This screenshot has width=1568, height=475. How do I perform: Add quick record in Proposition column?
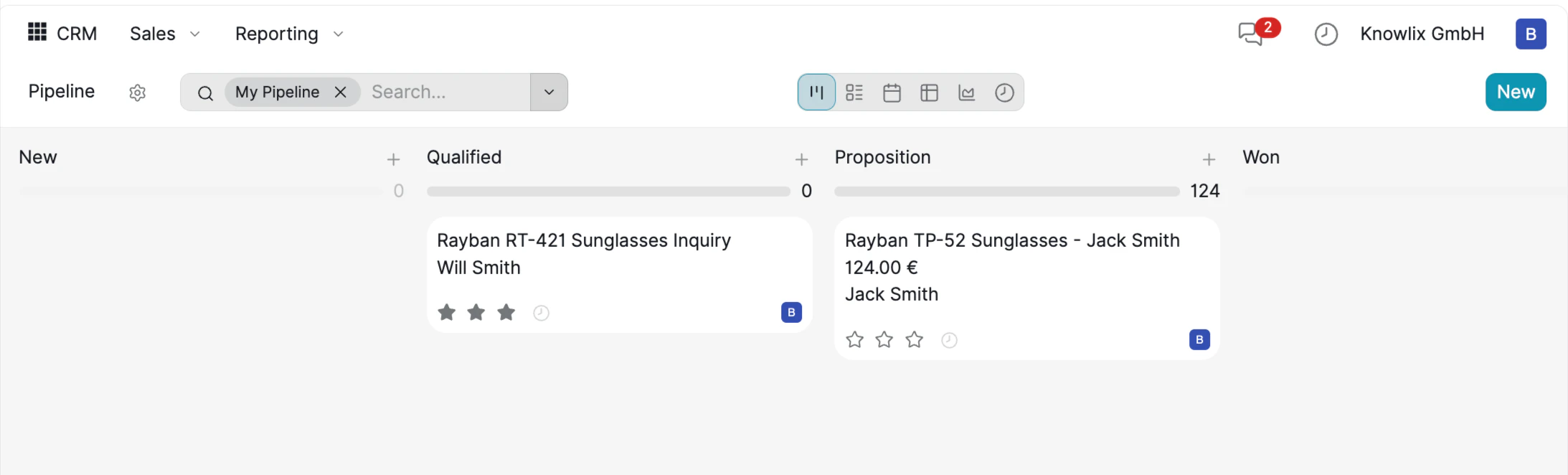coord(1209,159)
